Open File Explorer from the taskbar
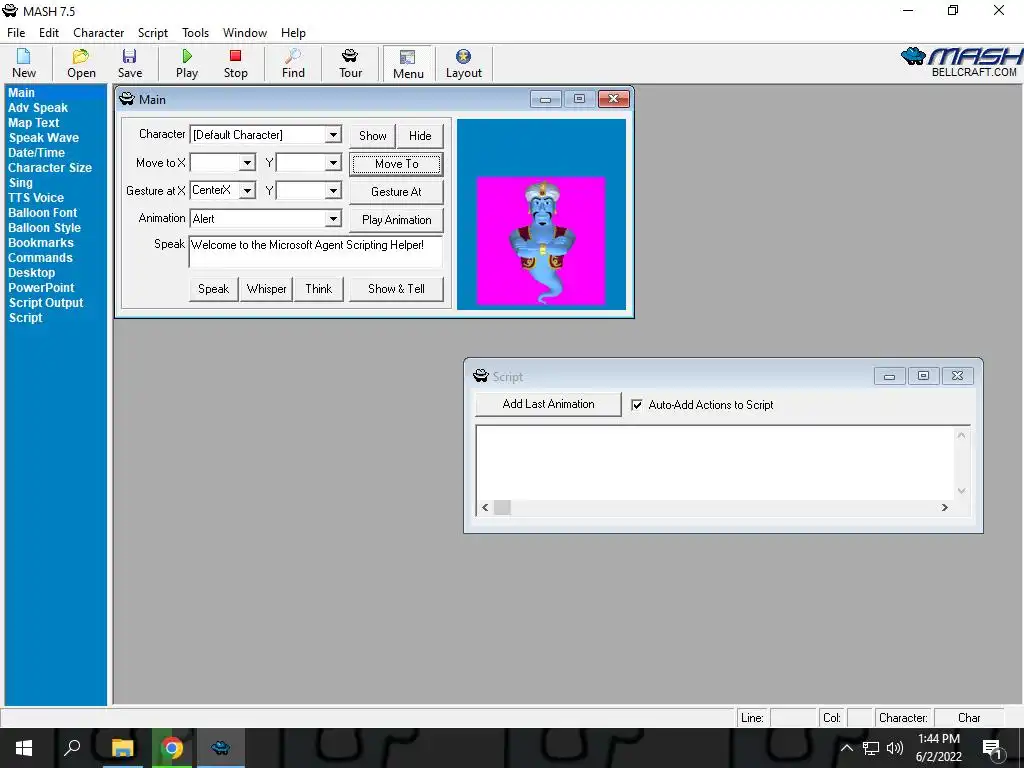The image size is (1024, 768). pos(122,748)
